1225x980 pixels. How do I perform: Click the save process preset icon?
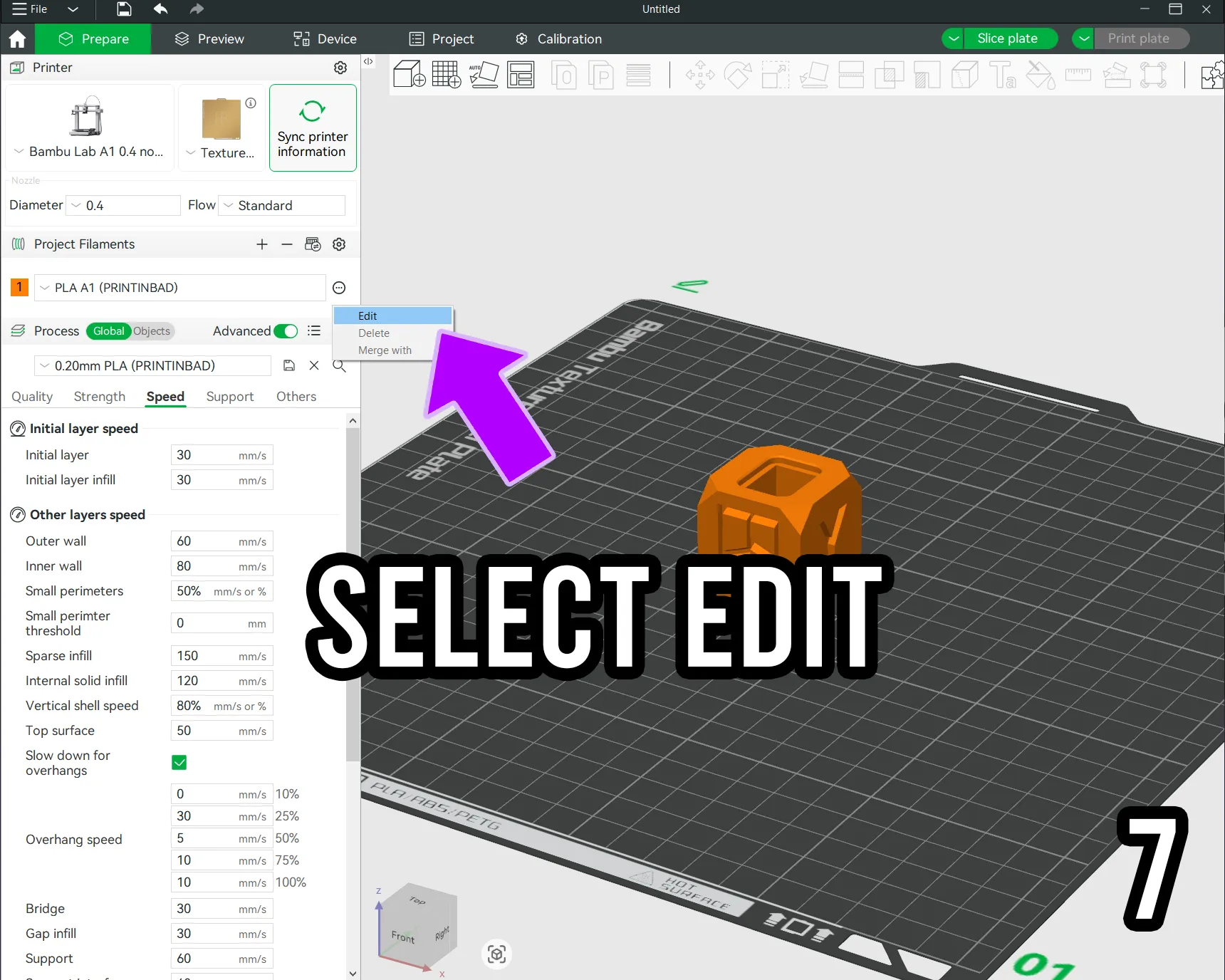(x=289, y=365)
